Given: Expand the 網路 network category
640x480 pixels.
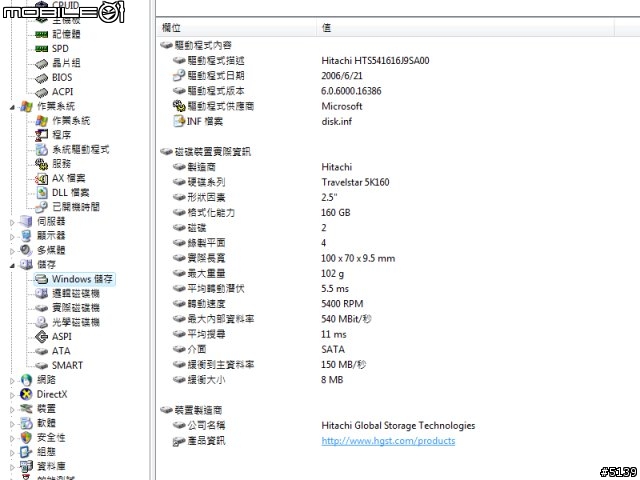Looking at the screenshot, I should click(12, 381).
